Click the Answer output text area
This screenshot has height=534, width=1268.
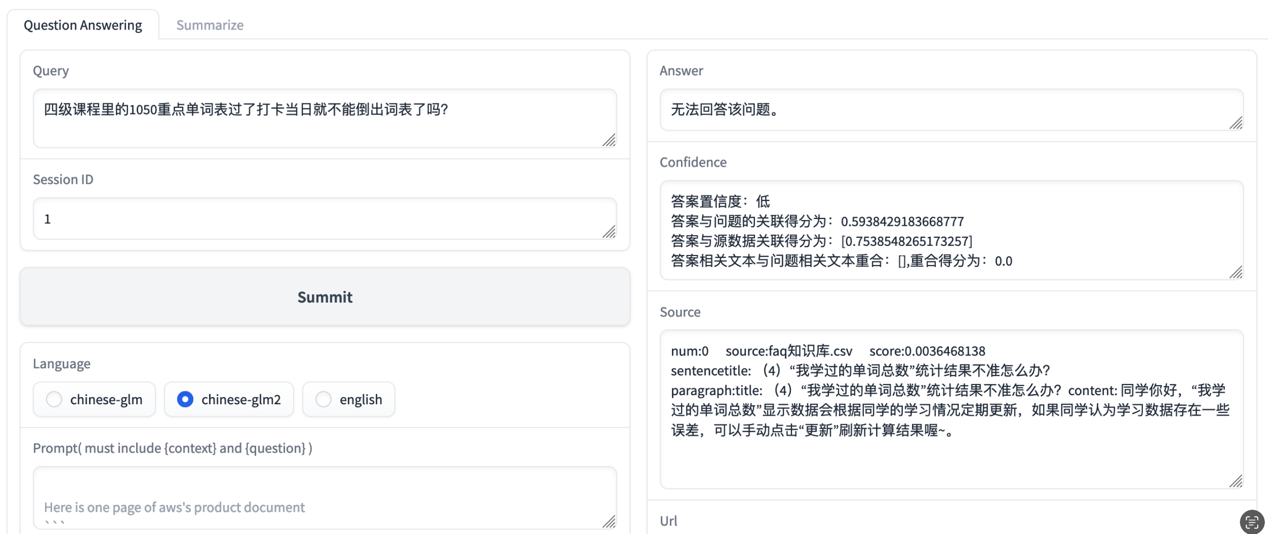click(x=951, y=109)
